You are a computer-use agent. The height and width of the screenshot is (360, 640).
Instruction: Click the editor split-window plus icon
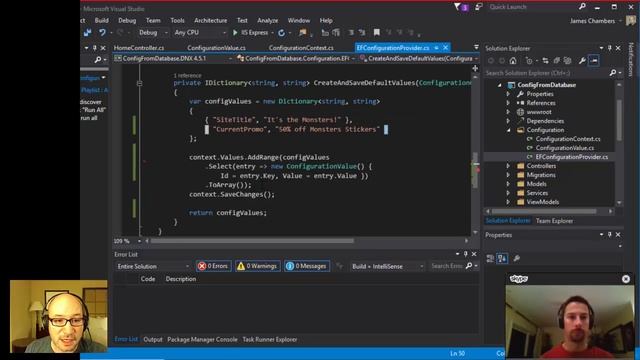point(475,68)
